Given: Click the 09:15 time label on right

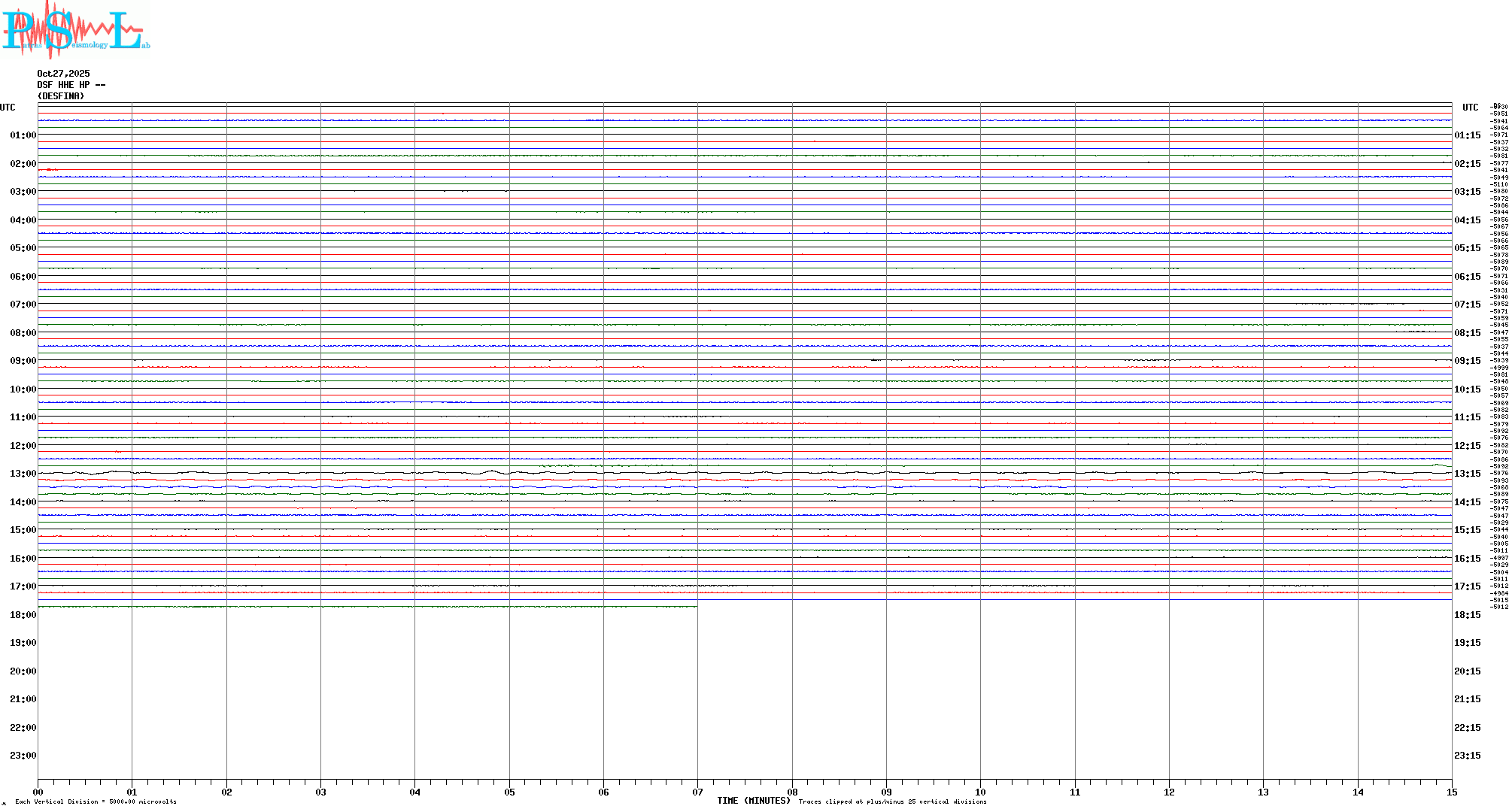Looking at the screenshot, I should click(x=1467, y=361).
